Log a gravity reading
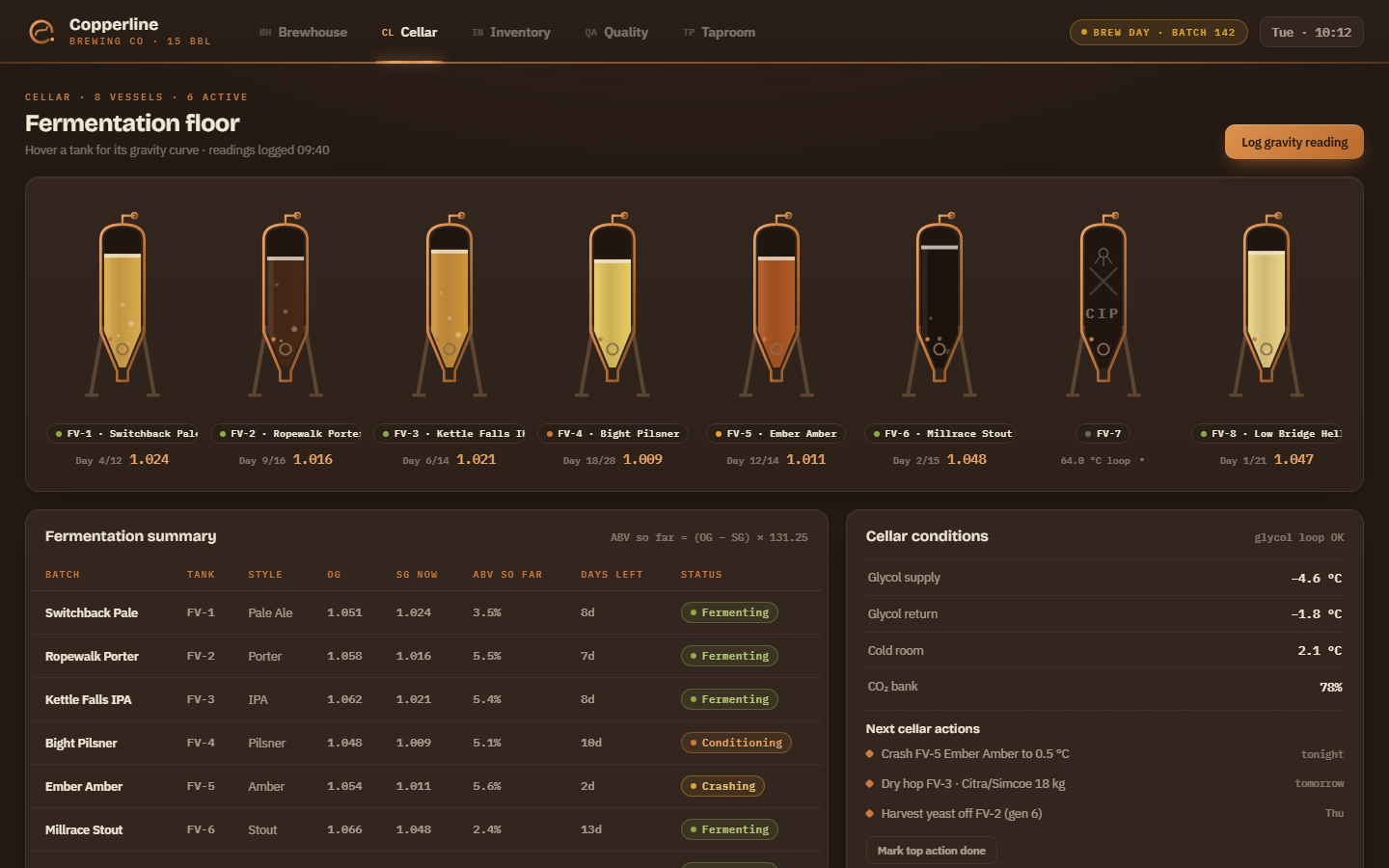Image resolution: width=1389 pixels, height=868 pixels. point(1294,142)
